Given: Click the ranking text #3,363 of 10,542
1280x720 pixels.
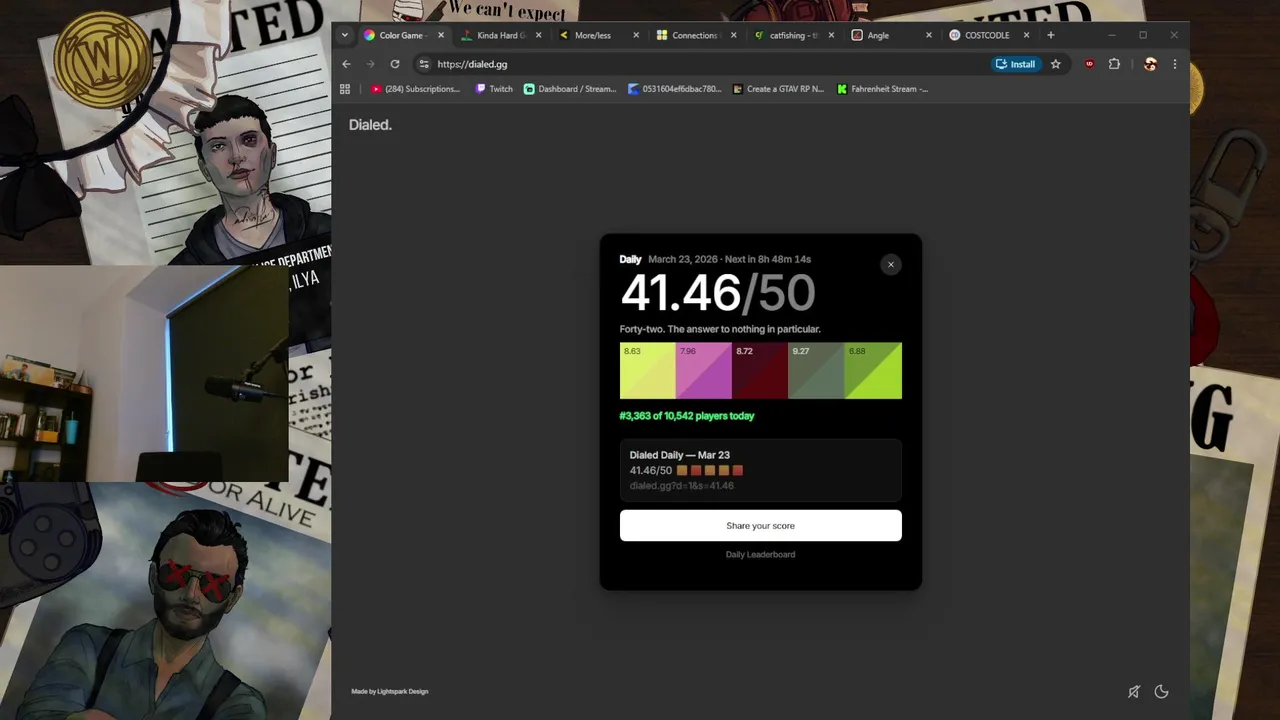Looking at the screenshot, I should pyautogui.click(x=687, y=416).
